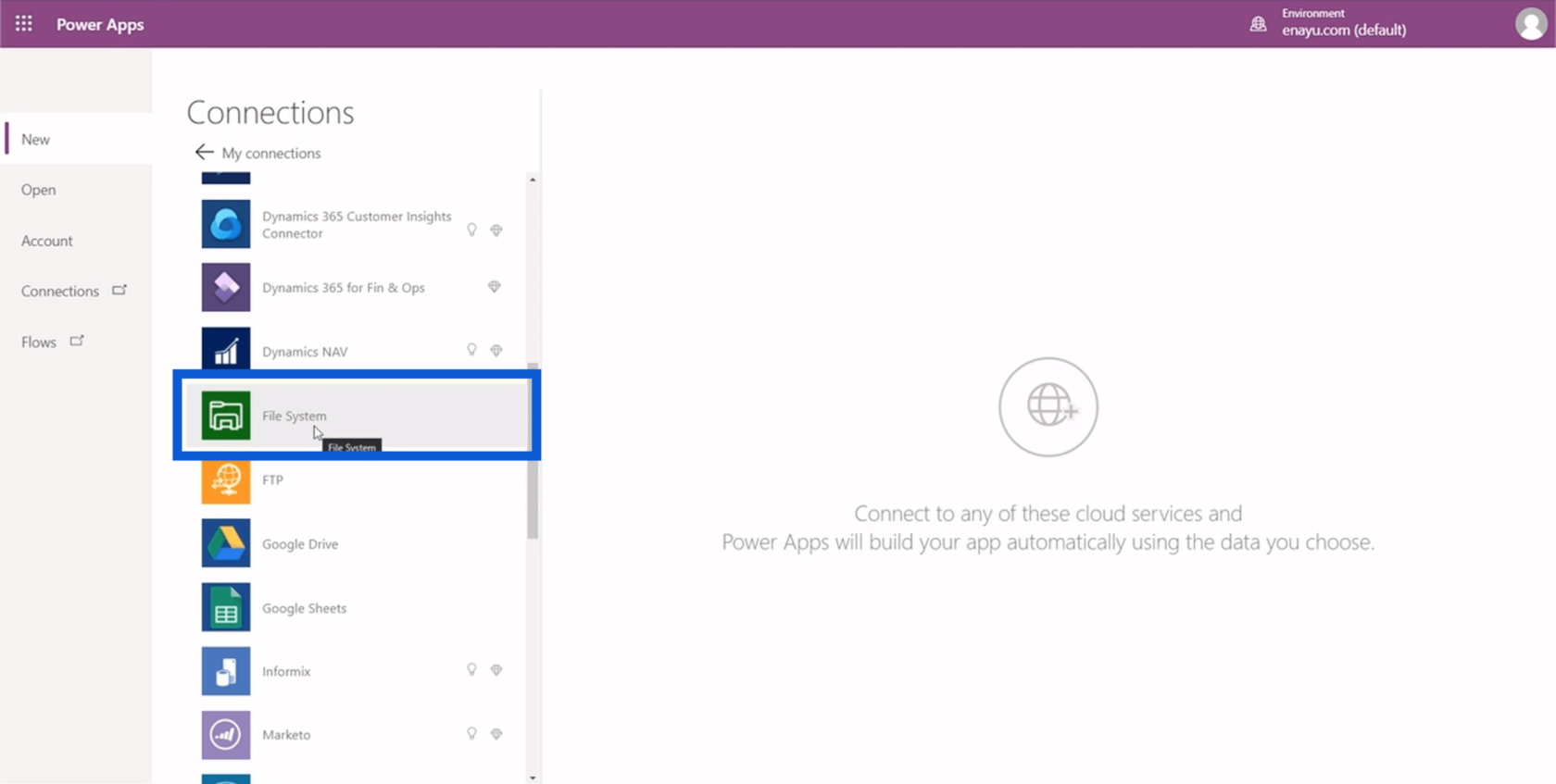Select the New menu item

(78, 139)
